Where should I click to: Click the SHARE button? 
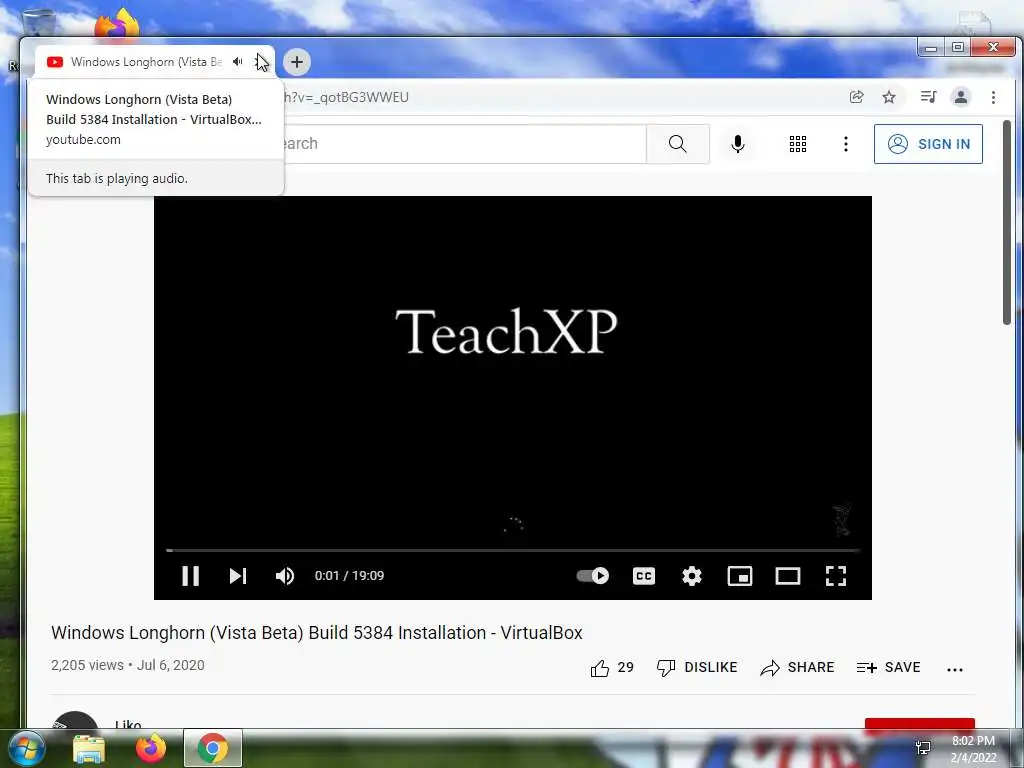[x=797, y=667]
